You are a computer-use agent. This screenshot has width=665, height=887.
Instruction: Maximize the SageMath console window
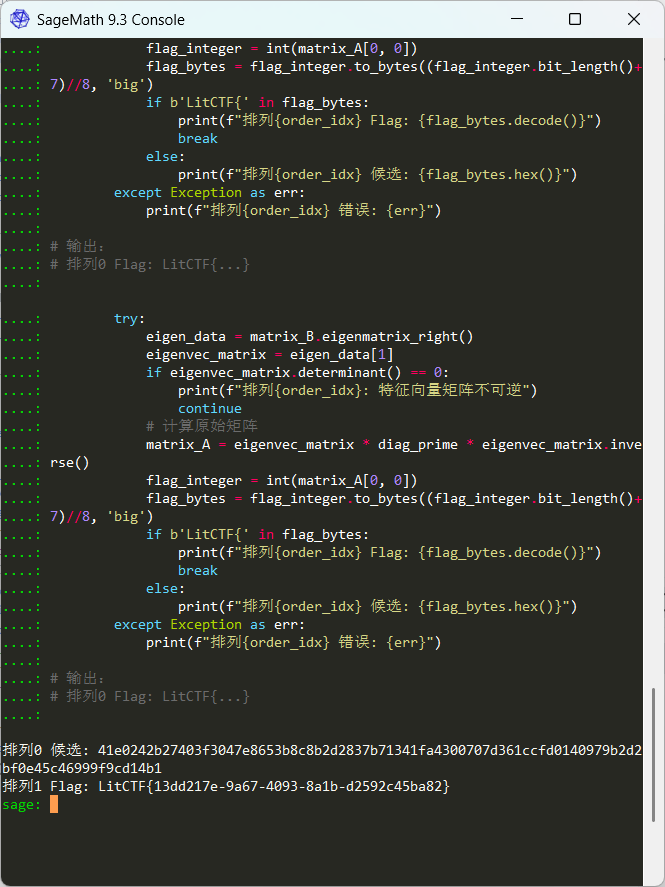click(x=575, y=19)
